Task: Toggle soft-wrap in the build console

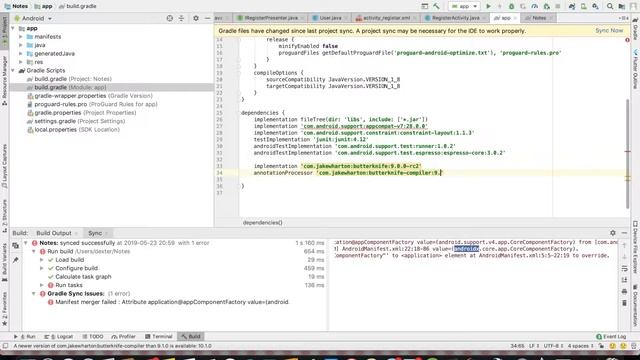Action: pyautogui.click(x=624, y=269)
